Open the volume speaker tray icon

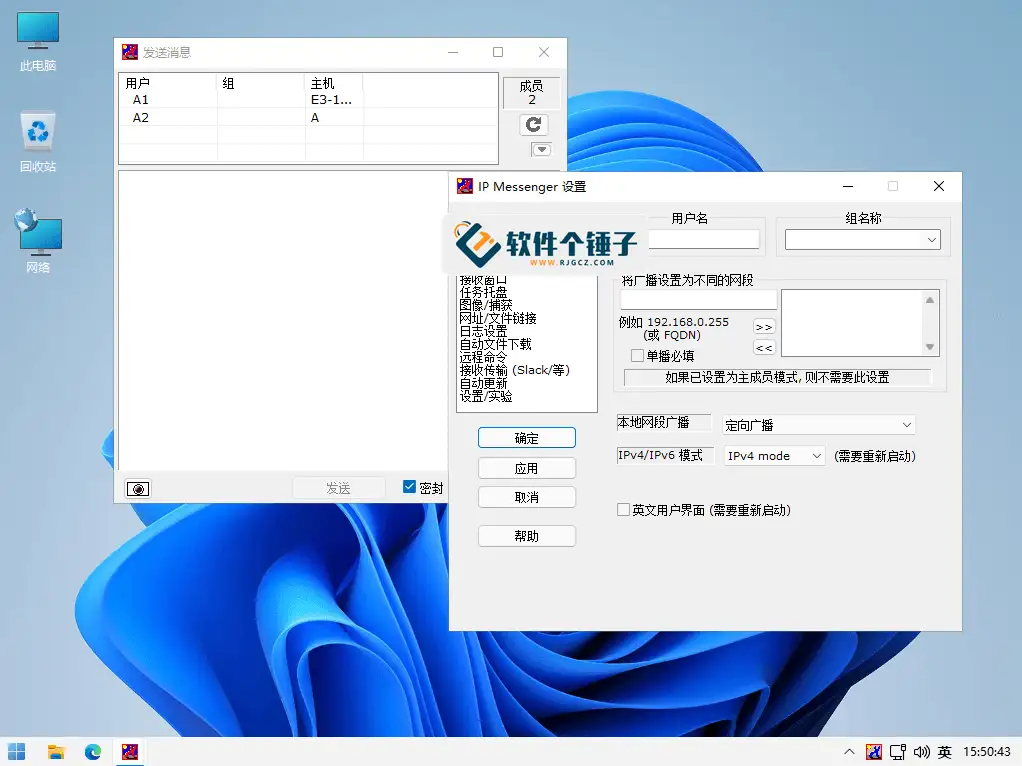pos(922,752)
